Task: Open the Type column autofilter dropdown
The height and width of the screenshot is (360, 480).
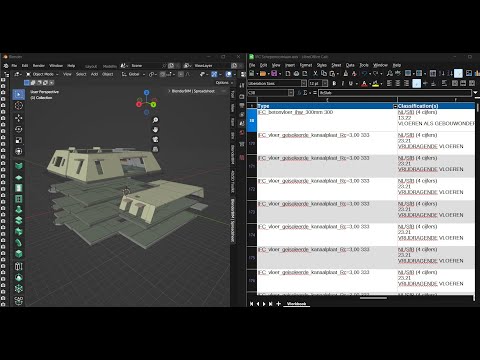Action: (395, 106)
